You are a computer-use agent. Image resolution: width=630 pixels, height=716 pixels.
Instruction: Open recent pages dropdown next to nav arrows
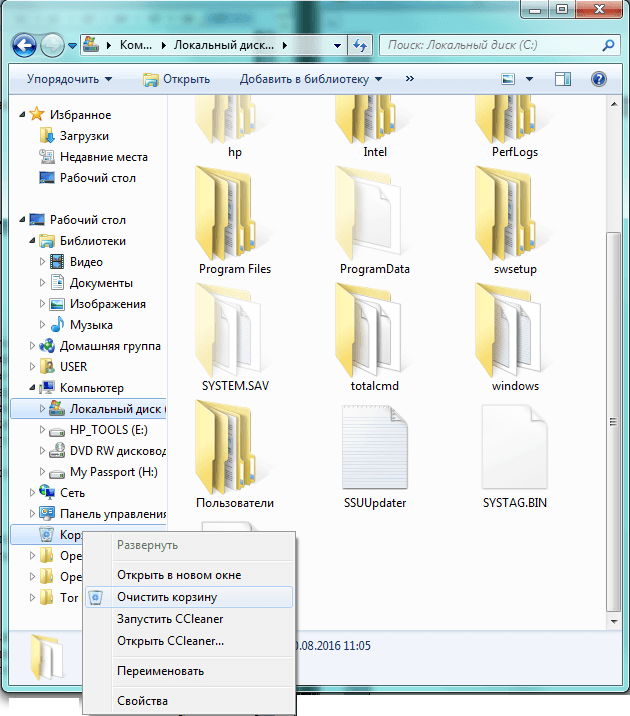point(72,46)
